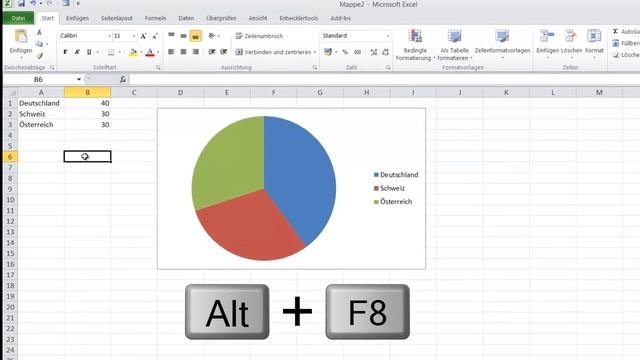This screenshot has height=360, width=640.
Task: Open fill color dropdown arrow
Action: (141, 52)
